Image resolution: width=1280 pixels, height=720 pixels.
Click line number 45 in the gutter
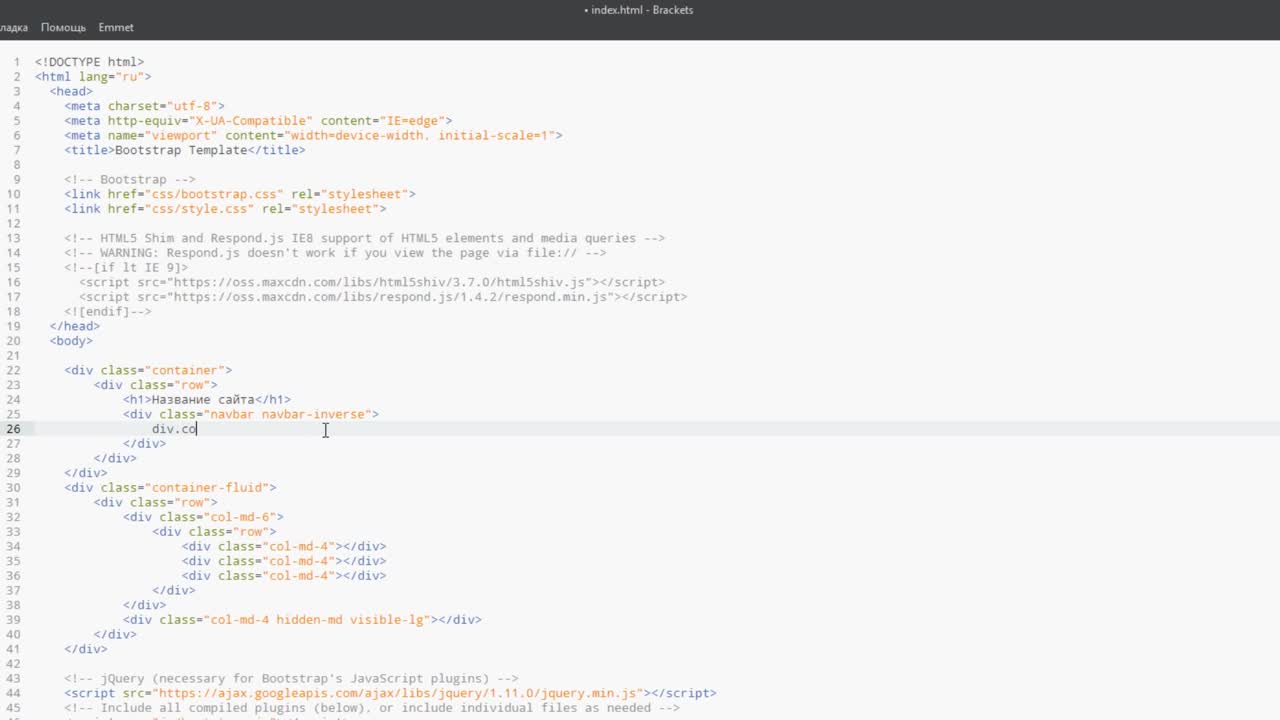13,708
